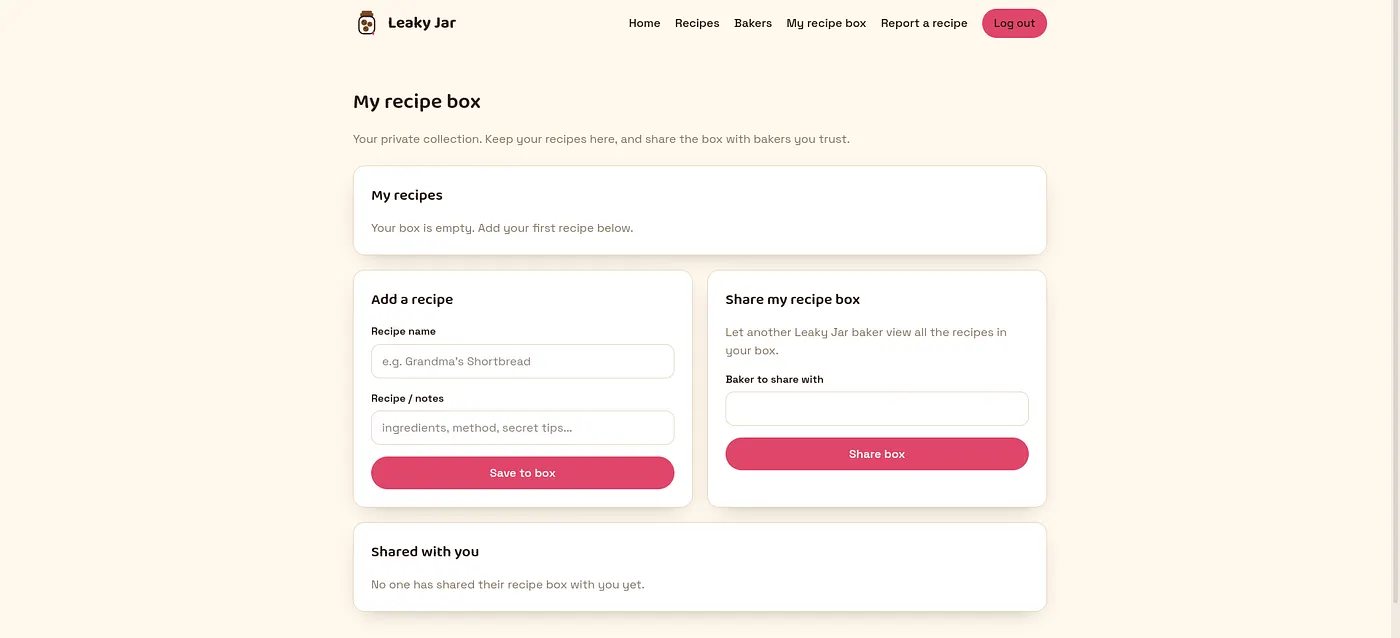Focus the Baker to share with field

[876, 408]
